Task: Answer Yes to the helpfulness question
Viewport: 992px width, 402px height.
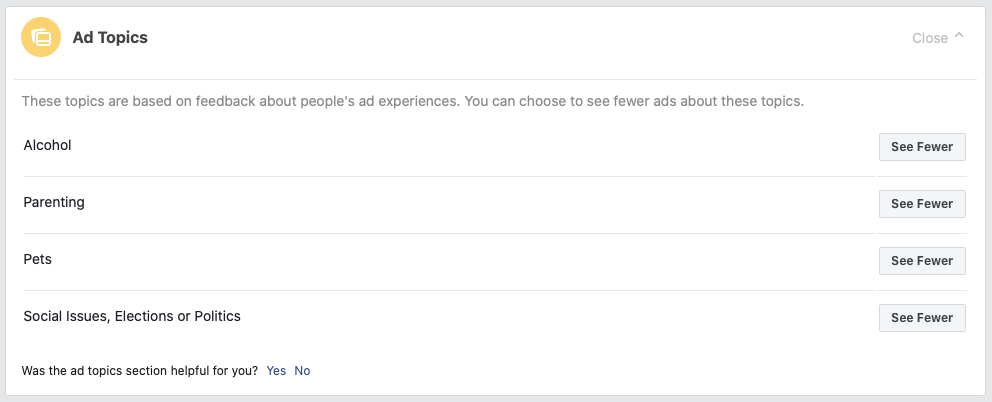Action: point(276,371)
